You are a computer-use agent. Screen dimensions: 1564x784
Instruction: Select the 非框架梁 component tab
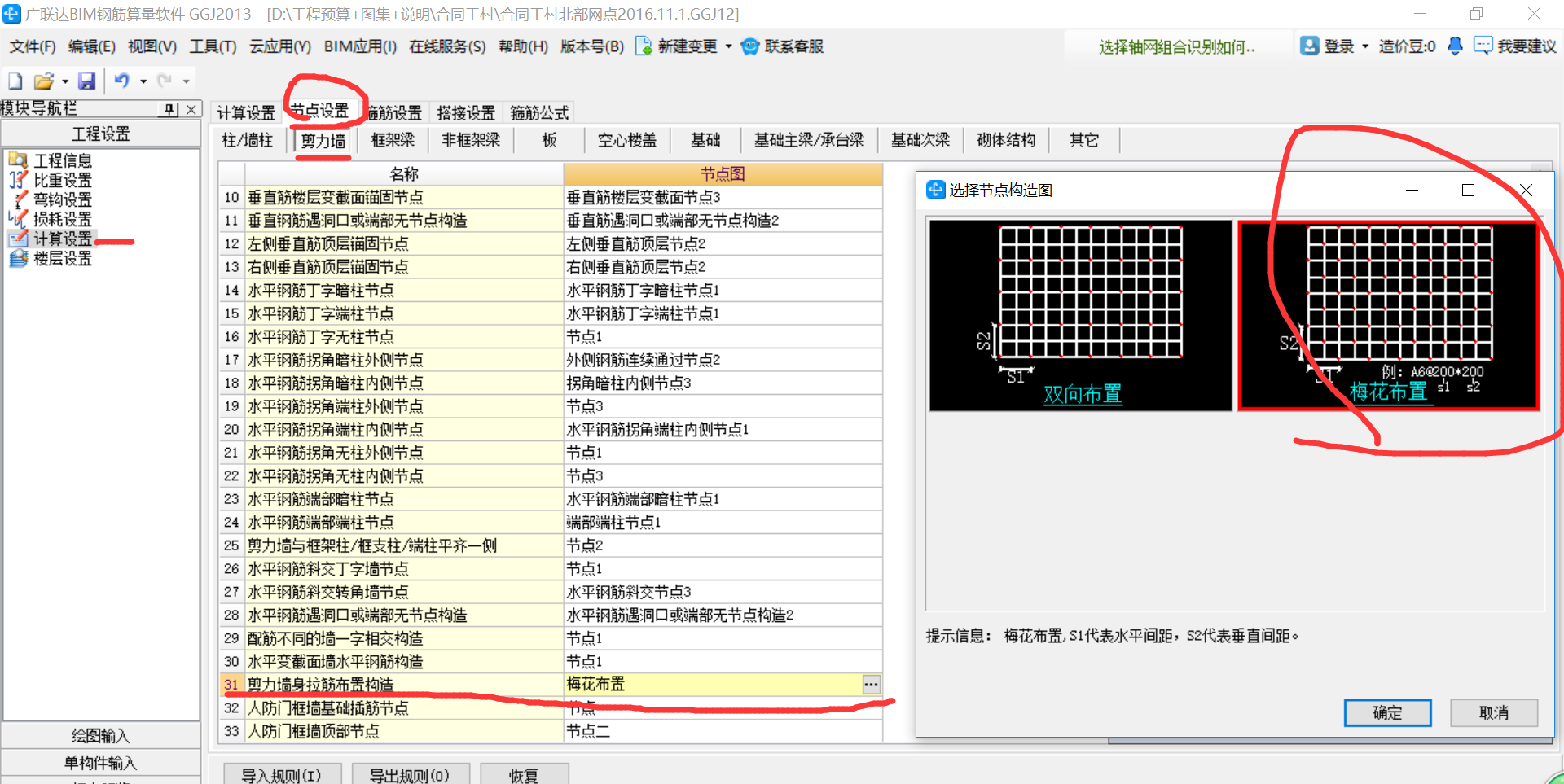[x=471, y=140]
